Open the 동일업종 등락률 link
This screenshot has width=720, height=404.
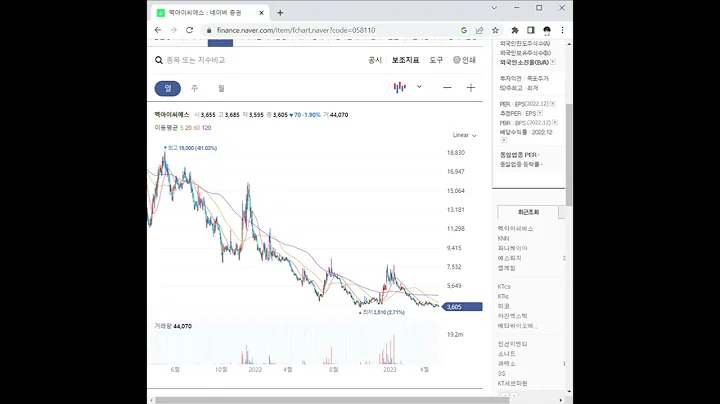[x=521, y=164]
